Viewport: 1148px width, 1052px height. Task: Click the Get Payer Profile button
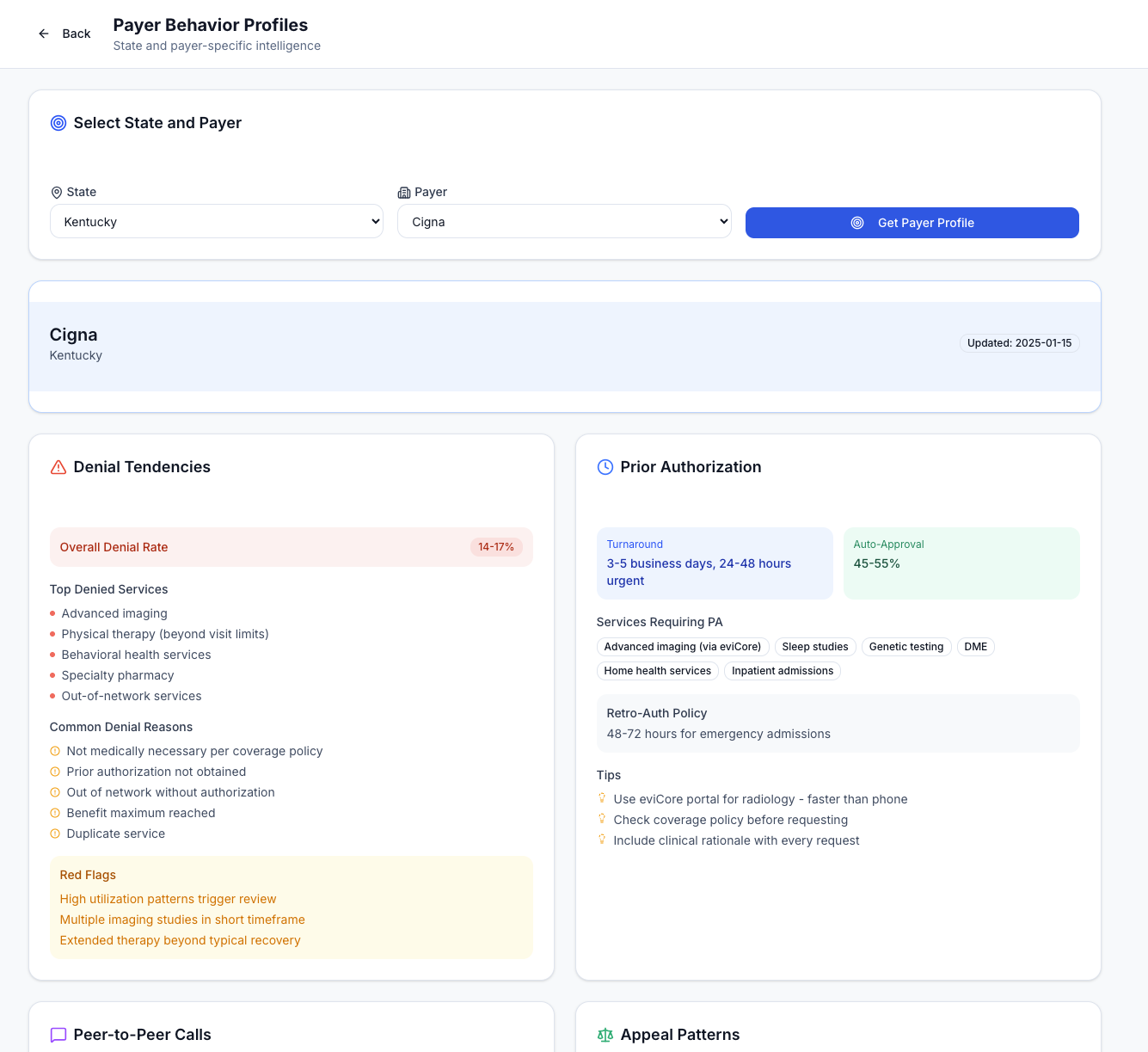pos(912,223)
